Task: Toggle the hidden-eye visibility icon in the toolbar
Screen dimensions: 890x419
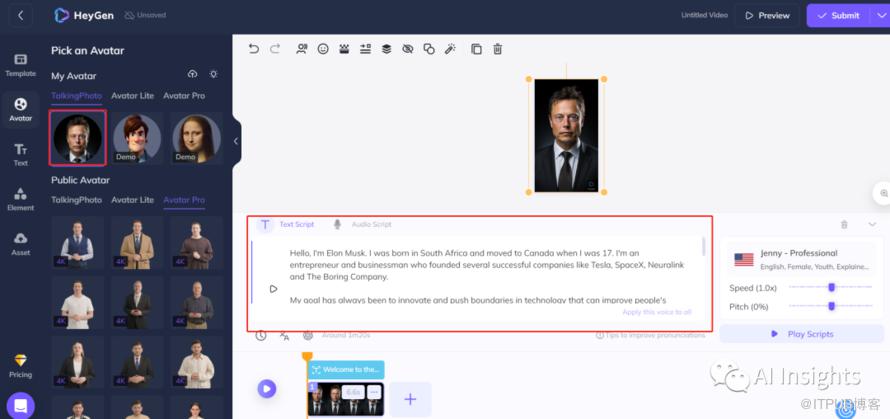Action: (x=407, y=49)
